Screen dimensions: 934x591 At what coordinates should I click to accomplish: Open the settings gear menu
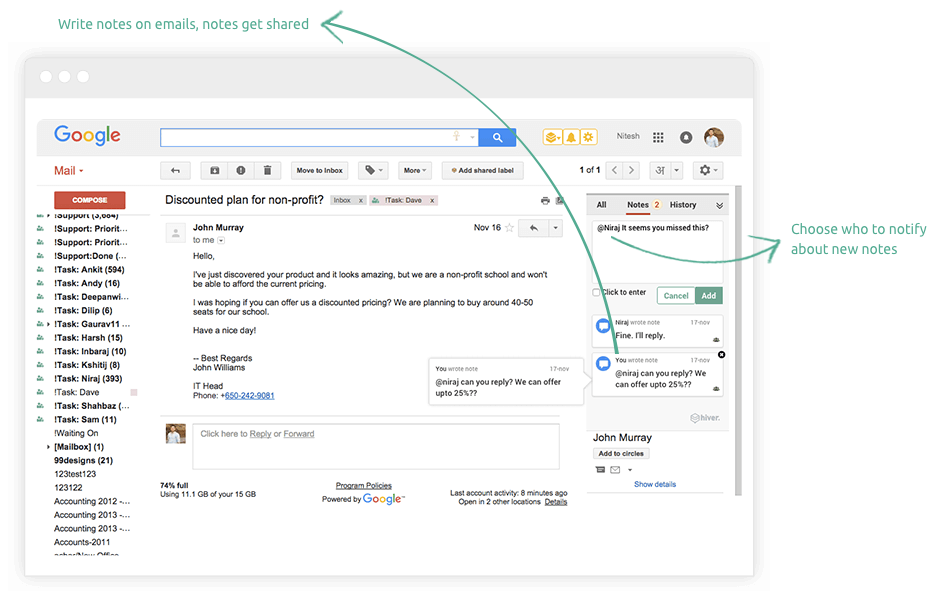(708, 170)
